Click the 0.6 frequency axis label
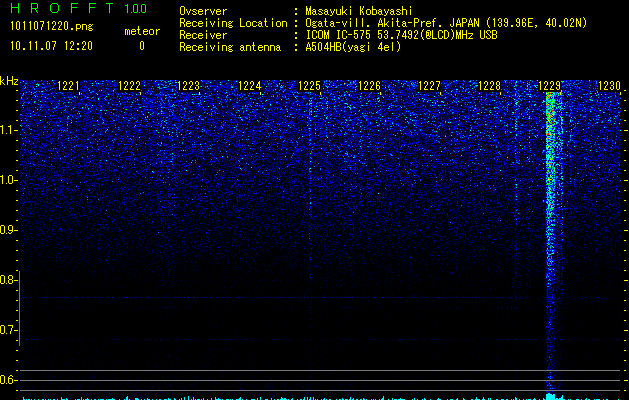Viewport: 629px width, 400px height. (x=8, y=380)
